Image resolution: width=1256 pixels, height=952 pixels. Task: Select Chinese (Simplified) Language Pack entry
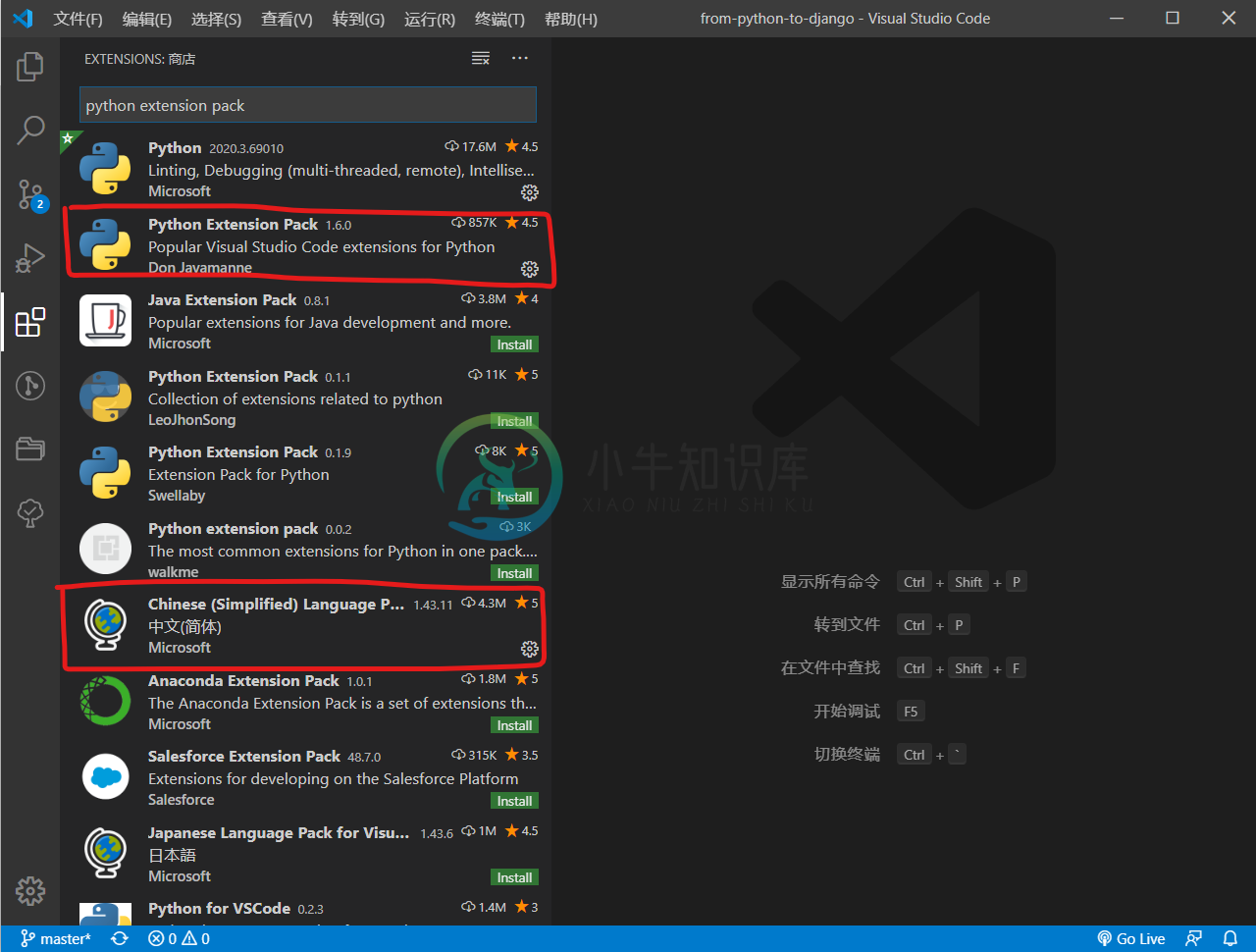point(306,625)
